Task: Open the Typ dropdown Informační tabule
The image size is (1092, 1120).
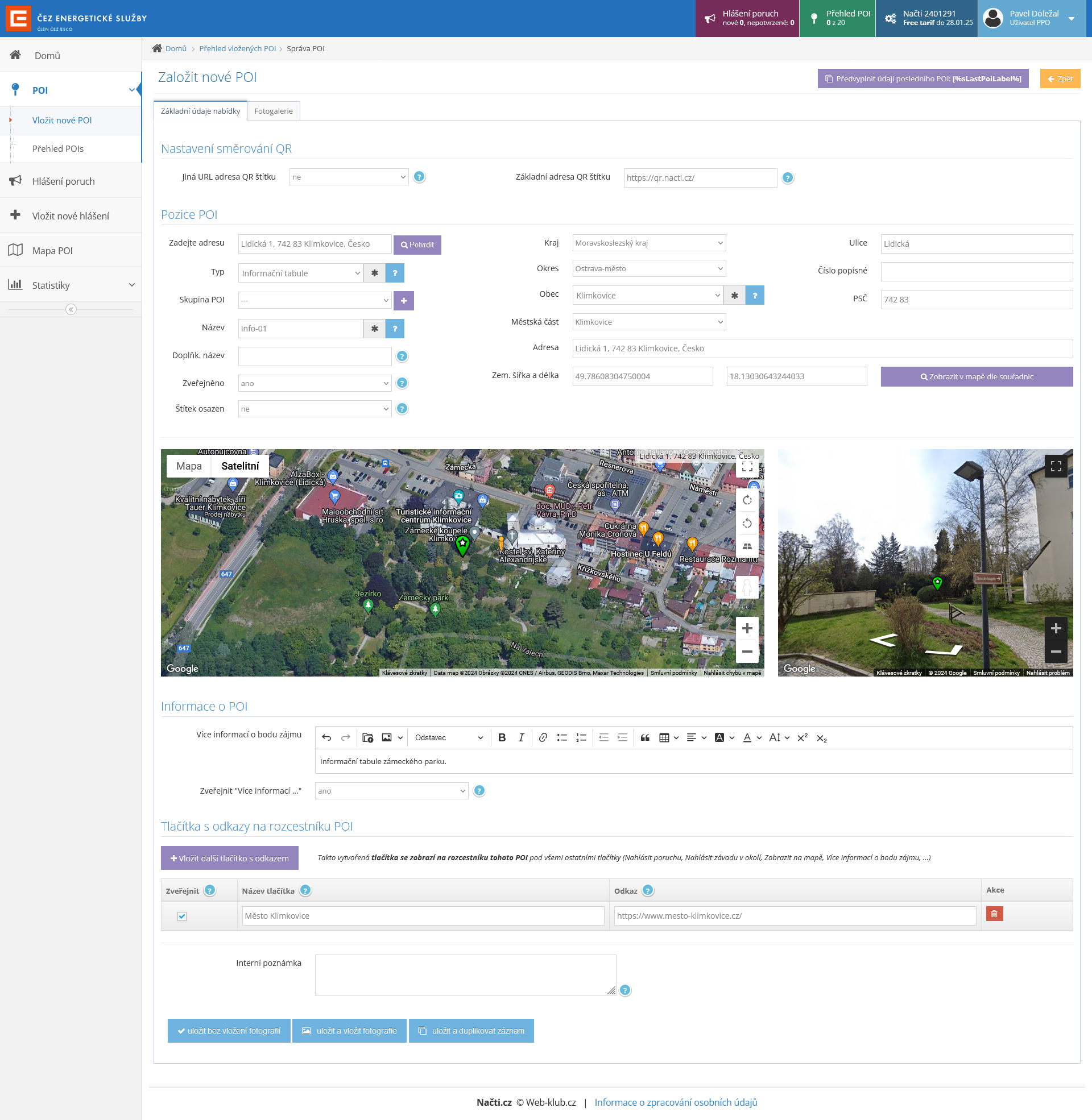Action: click(300, 273)
